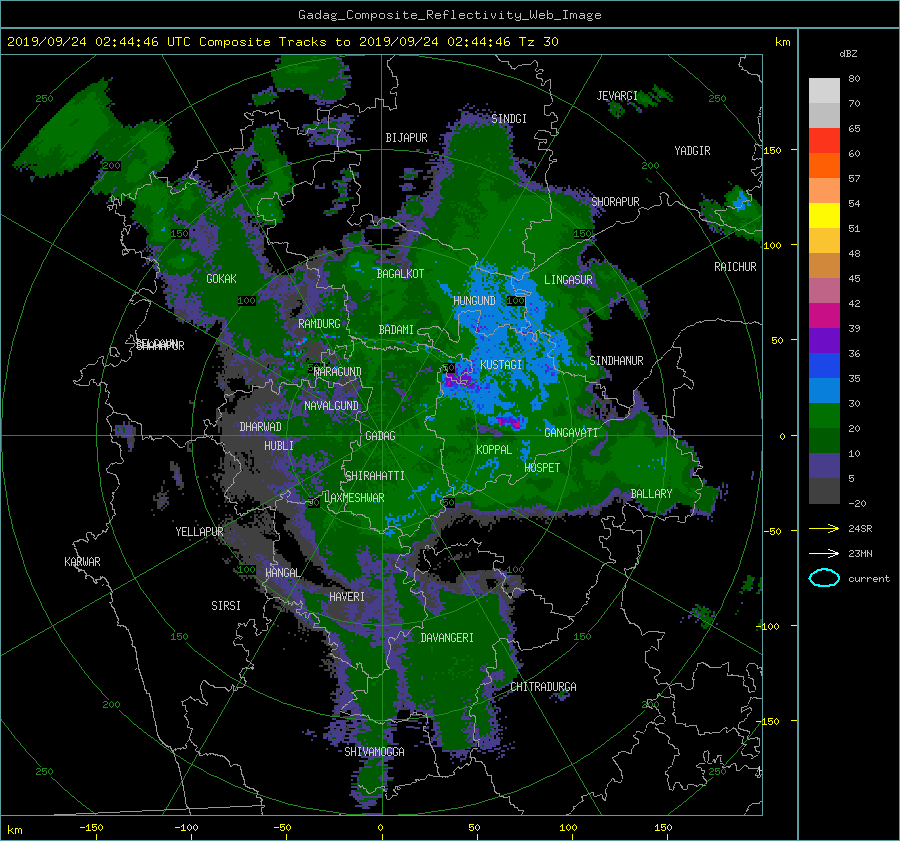Click the 'SIRSI' city label
The image size is (900, 841).
pos(226,606)
